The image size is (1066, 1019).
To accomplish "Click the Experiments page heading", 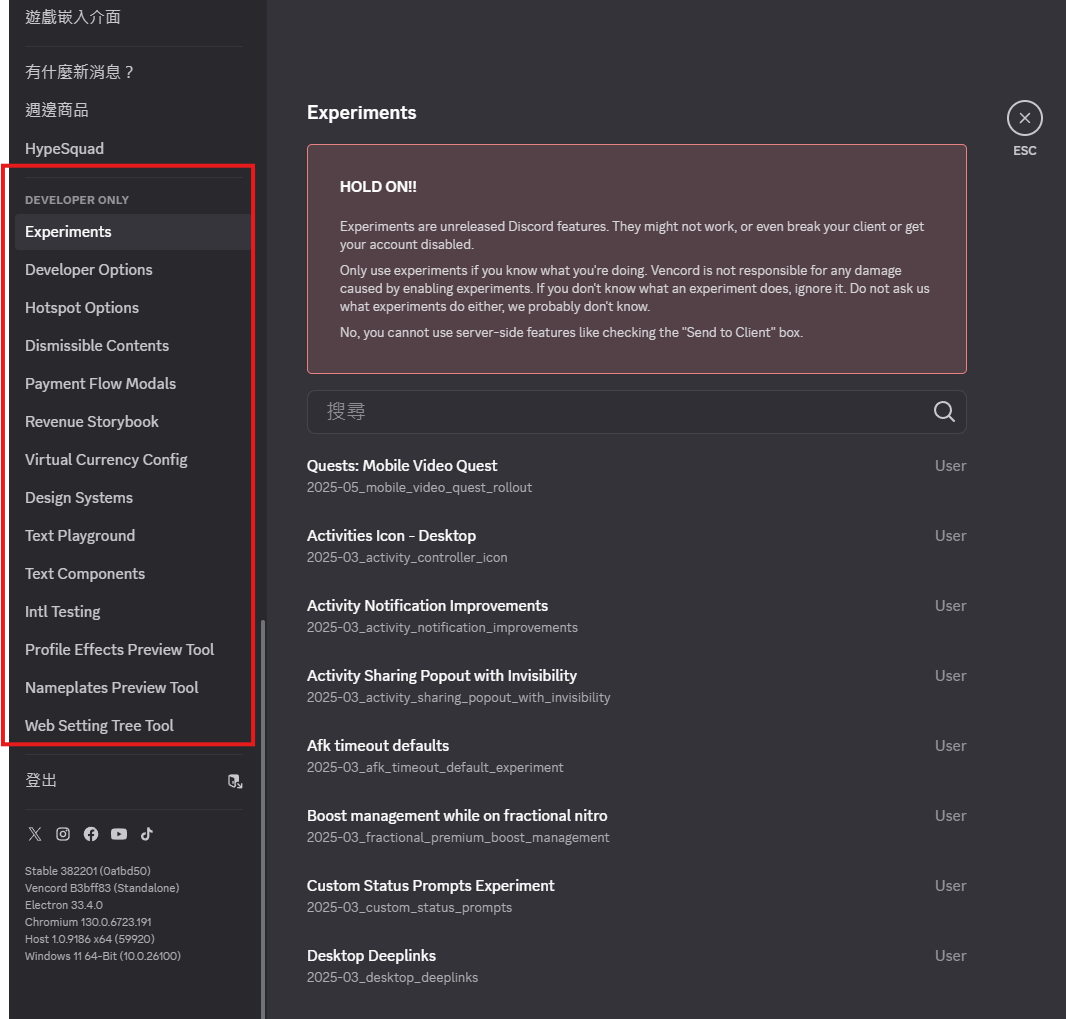I will 362,113.
